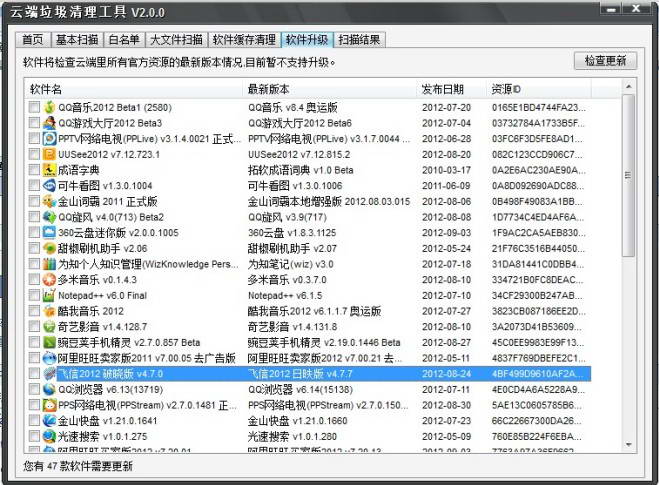Screen dimensions: 659x485
Task: Click the vertical scrollbar thumb
Action: pos(628,175)
